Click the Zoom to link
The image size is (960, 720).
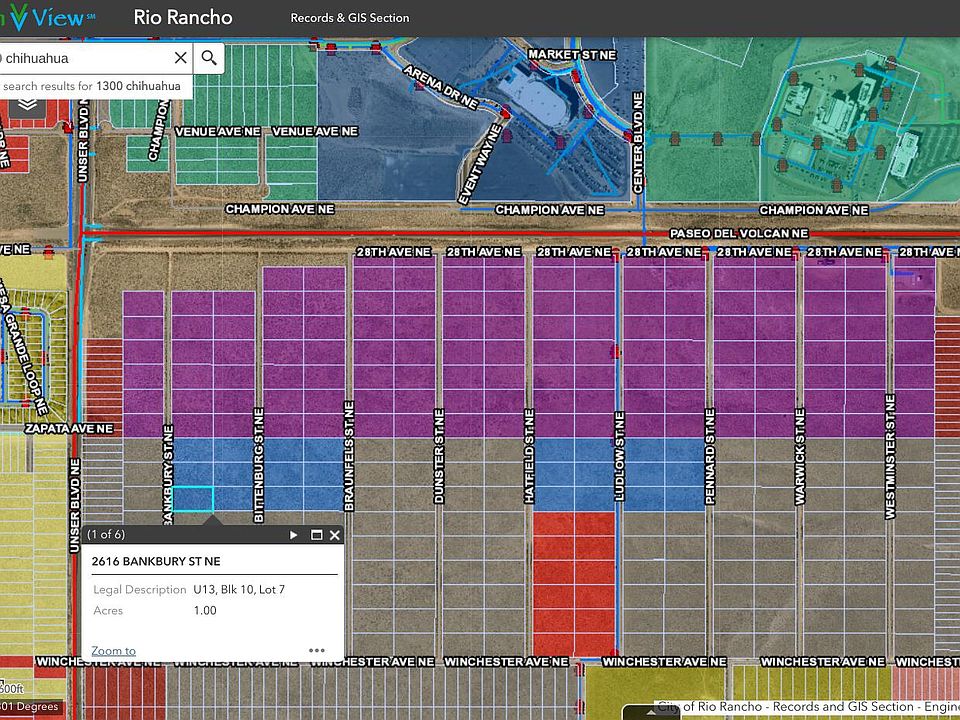pyautogui.click(x=113, y=651)
